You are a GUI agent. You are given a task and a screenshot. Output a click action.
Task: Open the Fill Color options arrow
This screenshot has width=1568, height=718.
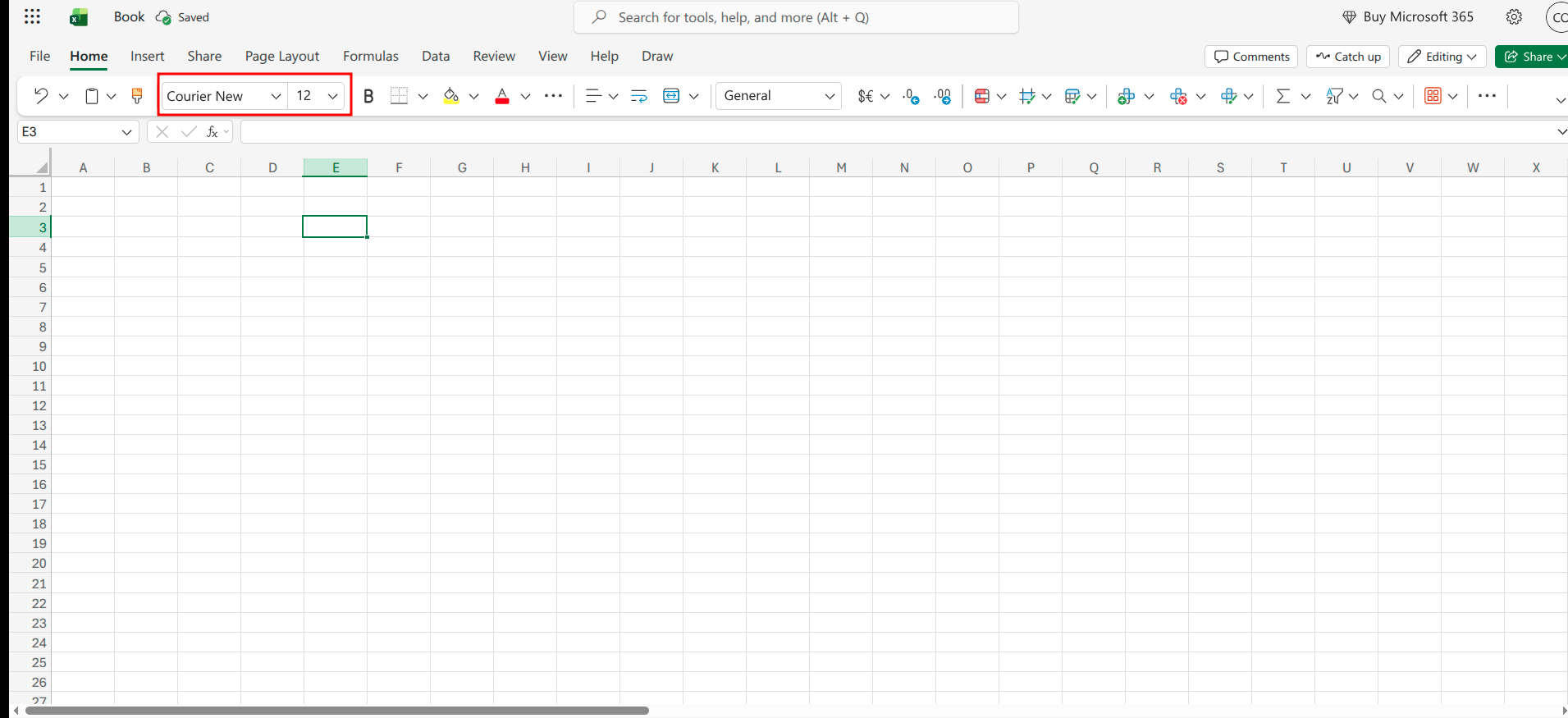pyautogui.click(x=473, y=96)
